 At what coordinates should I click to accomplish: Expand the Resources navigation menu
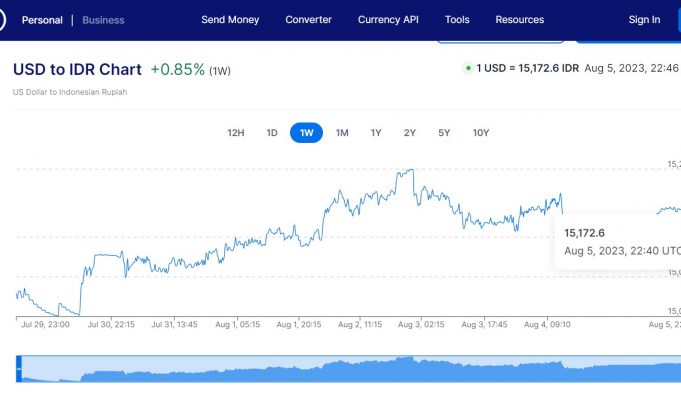point(520,20)
